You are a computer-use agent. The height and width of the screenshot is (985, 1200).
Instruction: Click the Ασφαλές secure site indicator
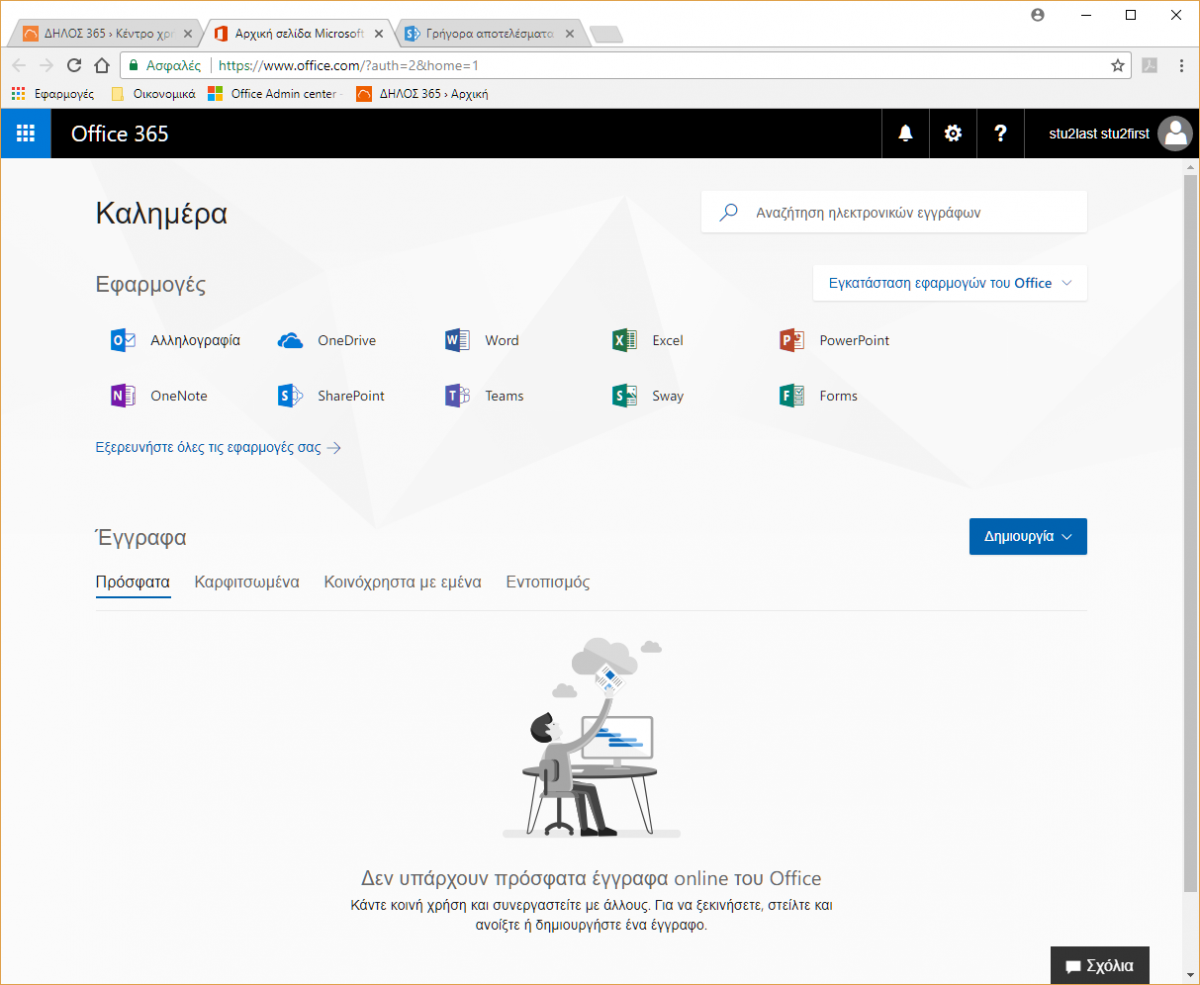(165, 66)
